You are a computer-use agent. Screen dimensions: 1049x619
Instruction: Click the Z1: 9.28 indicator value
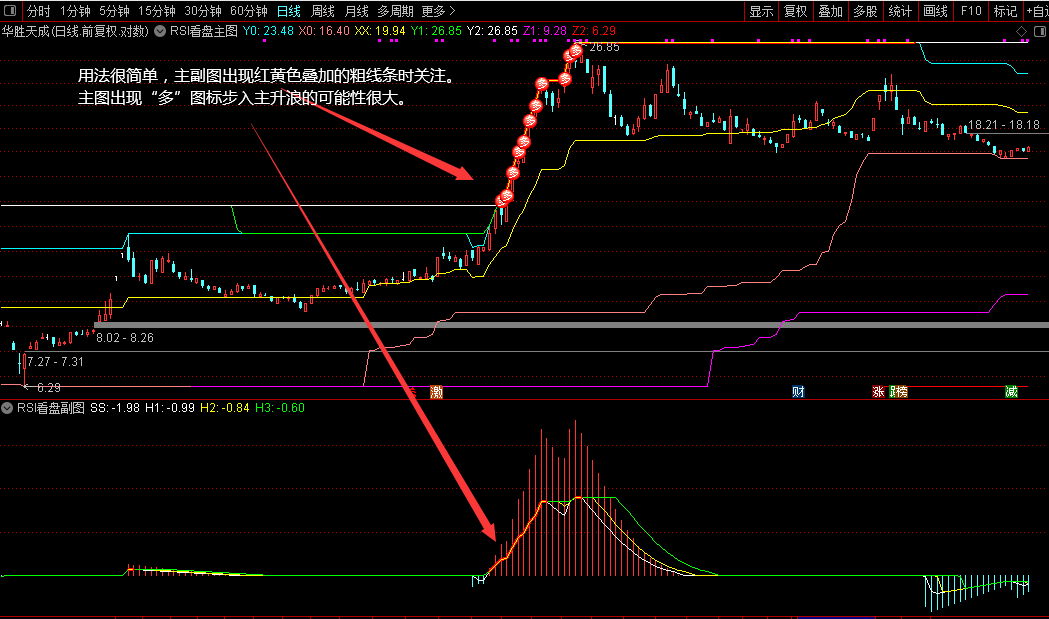coord(545,31)
